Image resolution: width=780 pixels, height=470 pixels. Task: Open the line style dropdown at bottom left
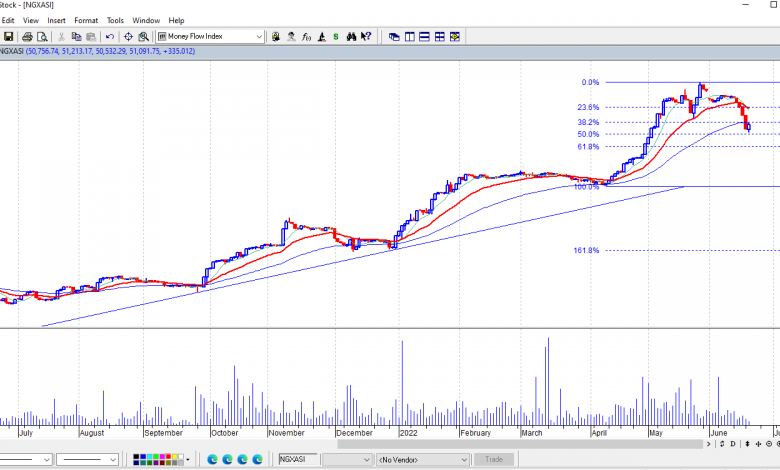coord(47,459)
